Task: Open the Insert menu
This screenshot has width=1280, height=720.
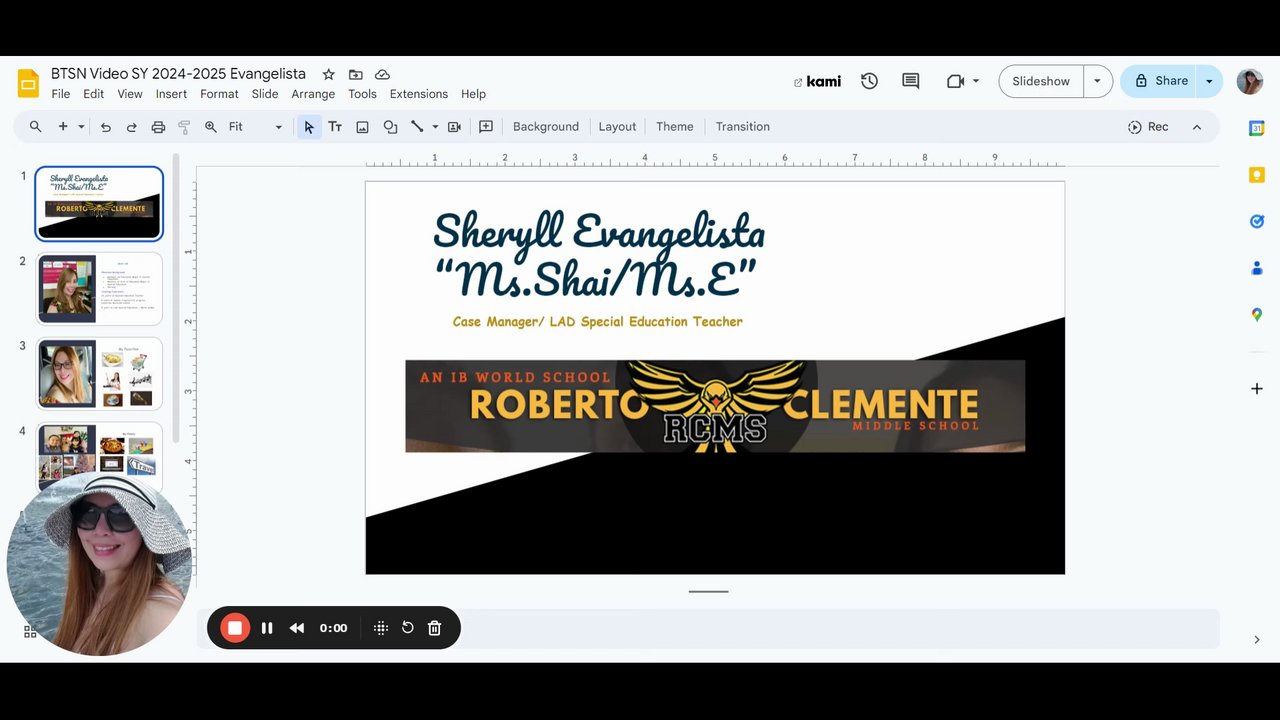Action: pyautogui.click(x=171, y=94)
